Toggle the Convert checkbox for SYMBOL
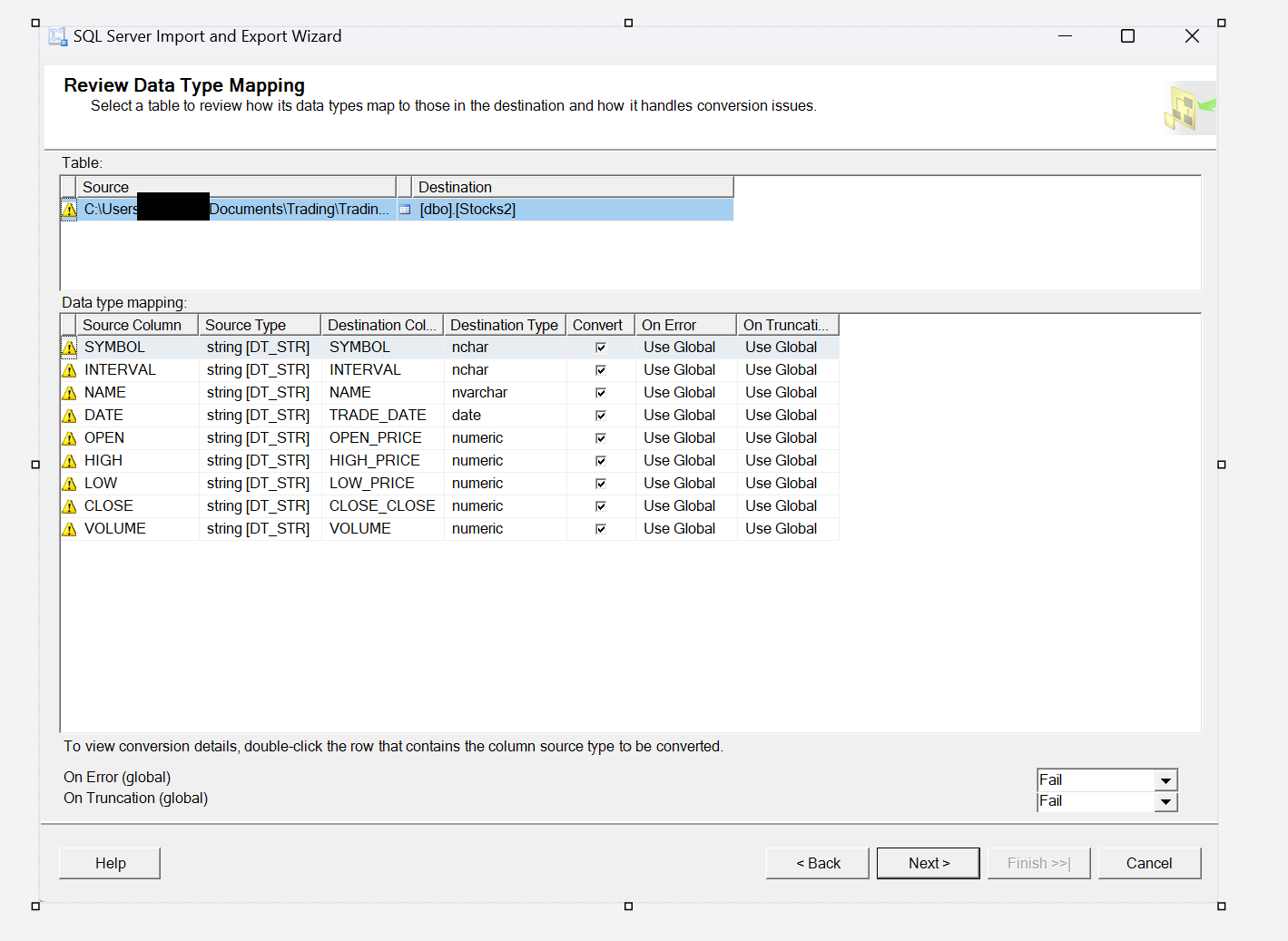 [601, 348]
